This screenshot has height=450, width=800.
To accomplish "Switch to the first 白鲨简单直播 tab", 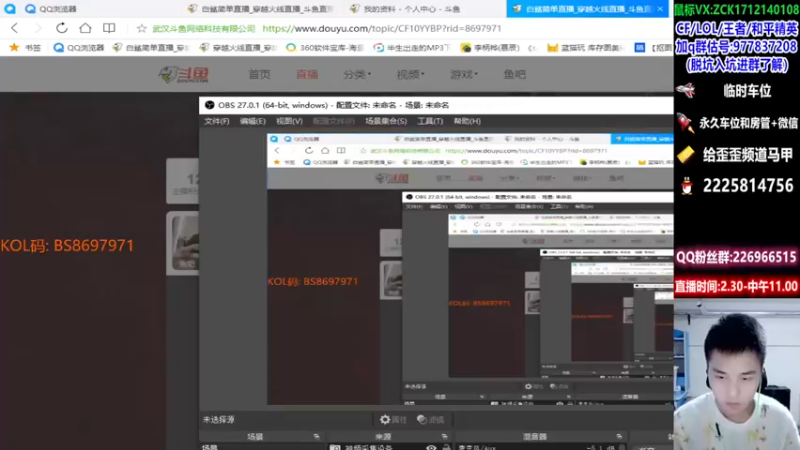I will click(x=260, y=9).
